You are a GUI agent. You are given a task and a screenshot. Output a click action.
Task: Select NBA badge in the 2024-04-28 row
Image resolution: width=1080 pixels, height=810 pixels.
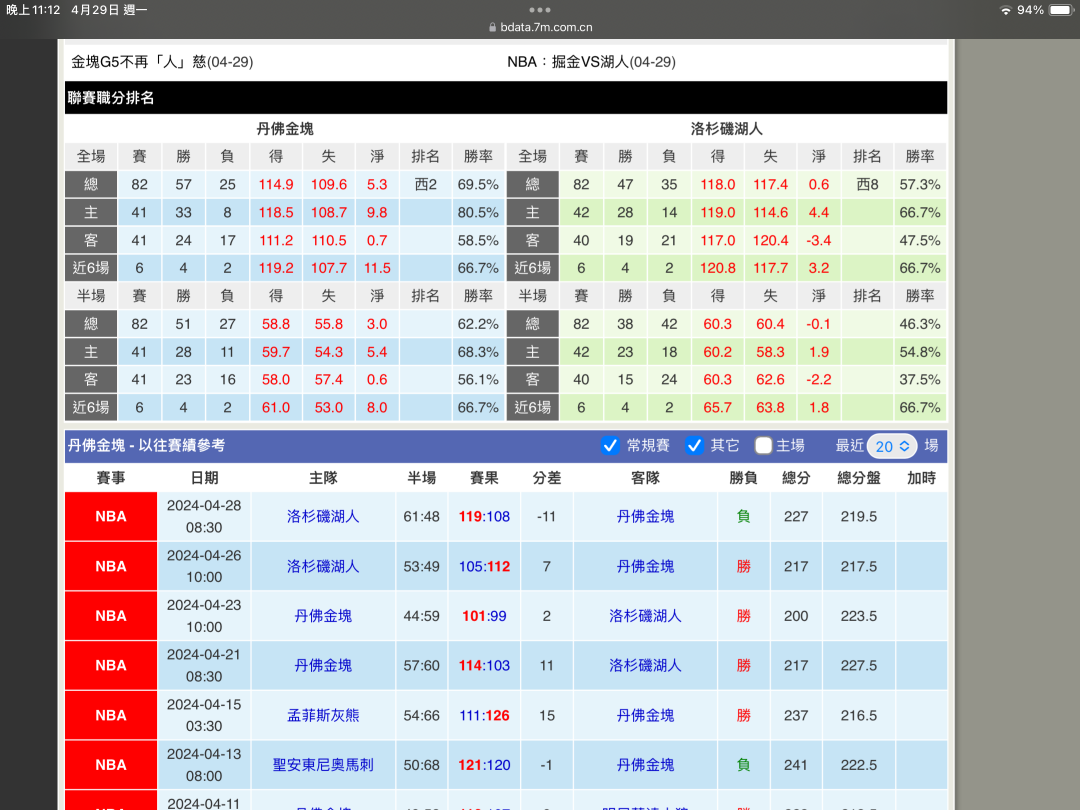(111, 517)
